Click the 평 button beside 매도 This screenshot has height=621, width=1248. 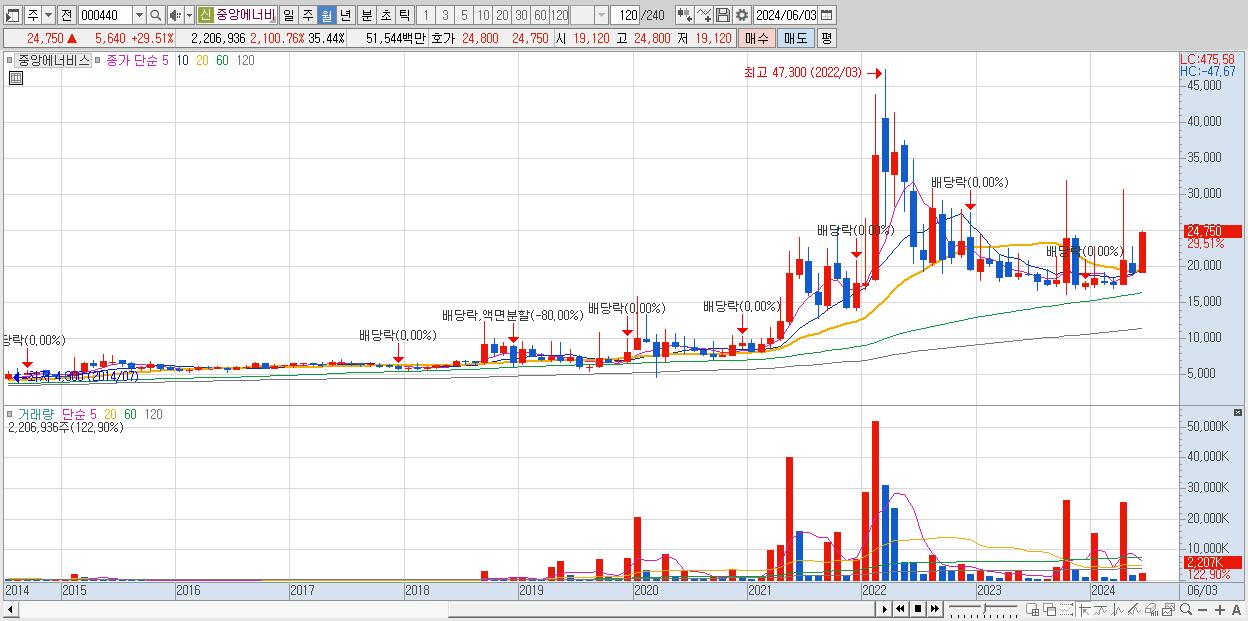(826, 38)
